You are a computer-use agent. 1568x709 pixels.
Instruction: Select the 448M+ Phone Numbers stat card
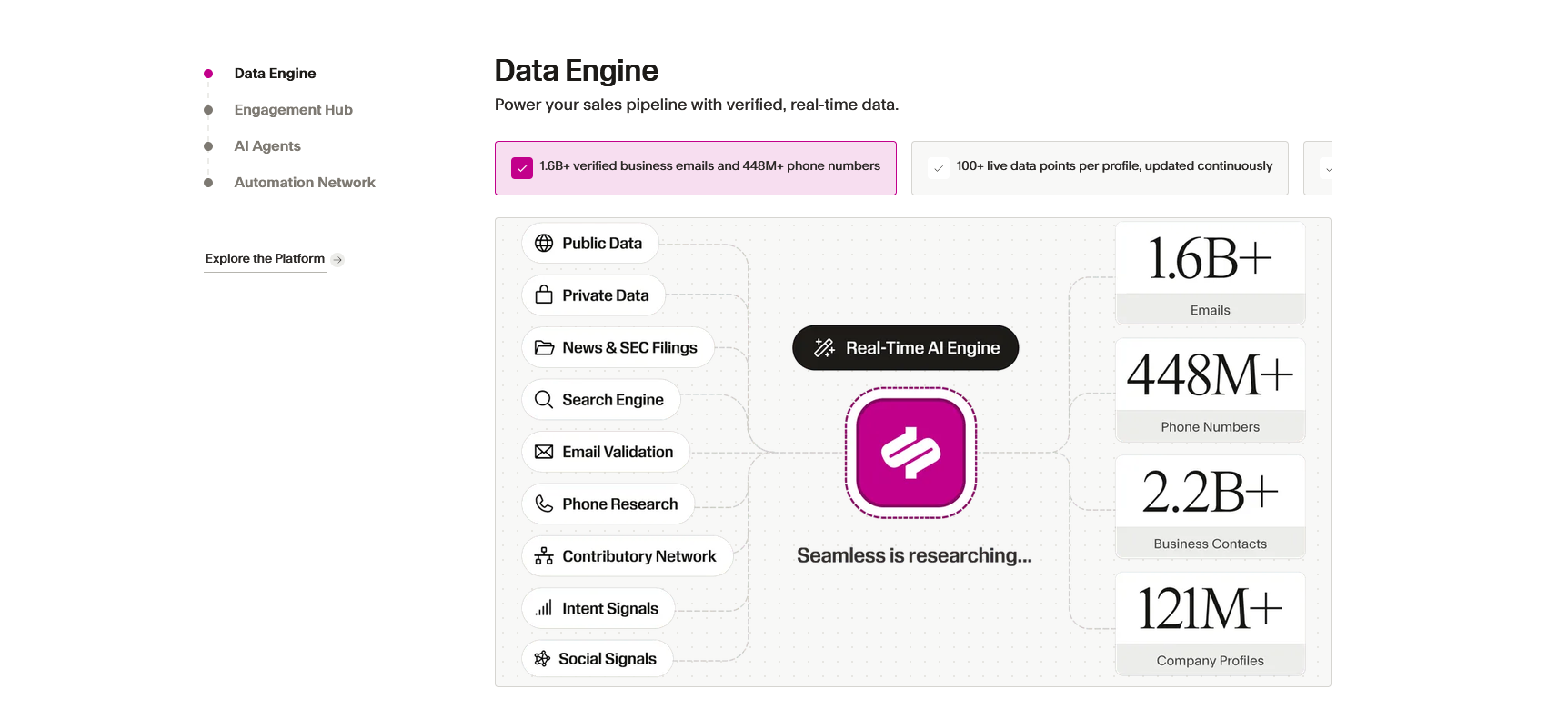(x=1210, y=390)
